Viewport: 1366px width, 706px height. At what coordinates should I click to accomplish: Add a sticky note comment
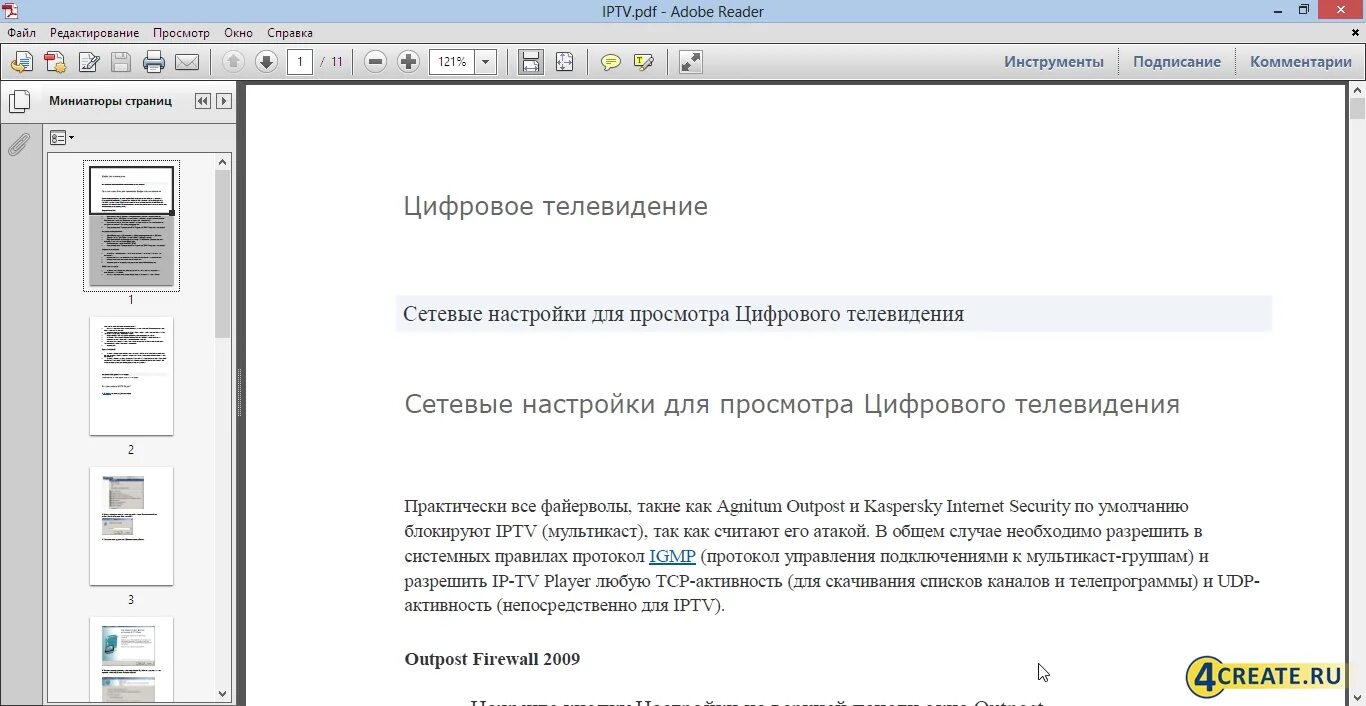pos(611,62)
